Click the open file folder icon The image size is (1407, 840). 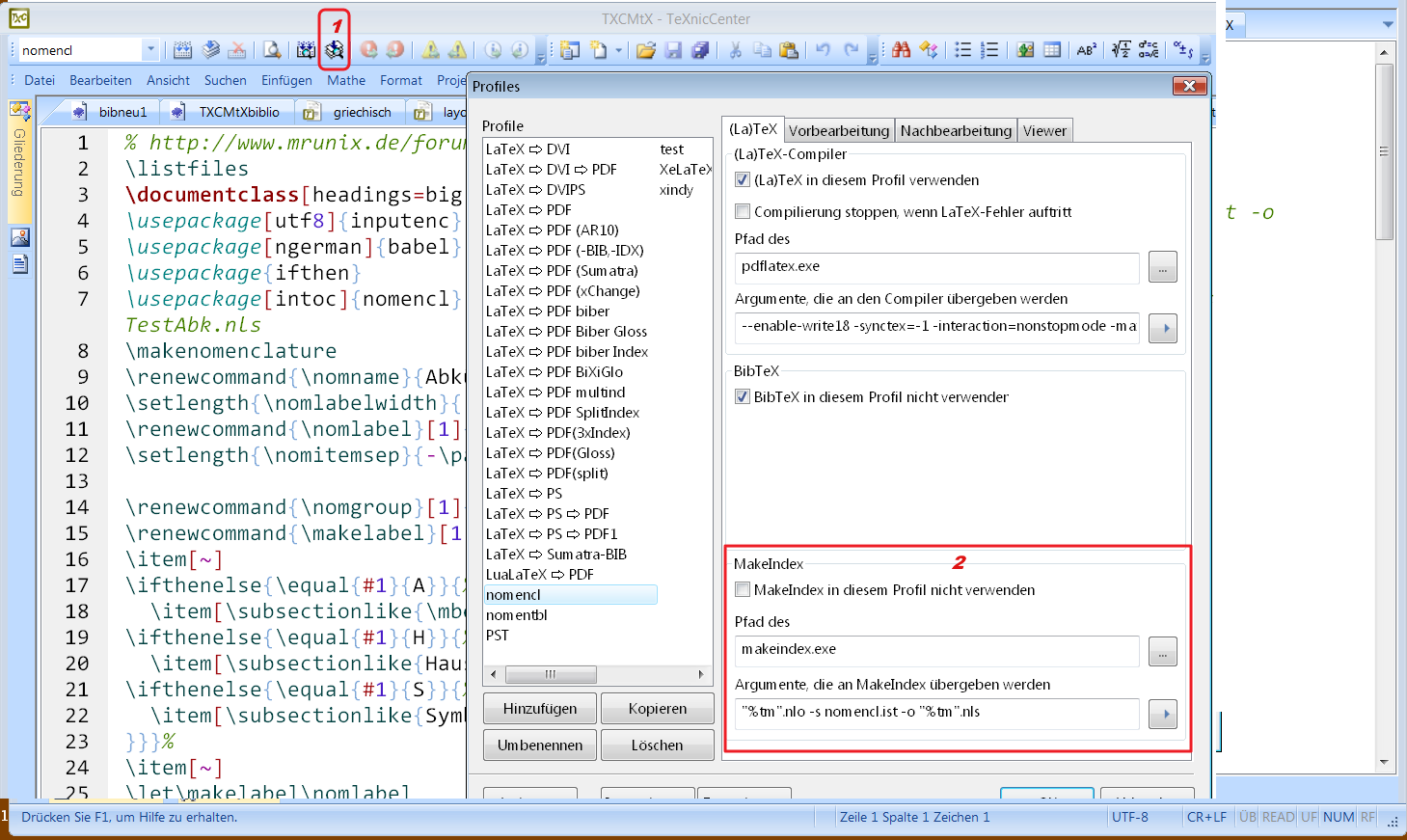coord(646,50)
